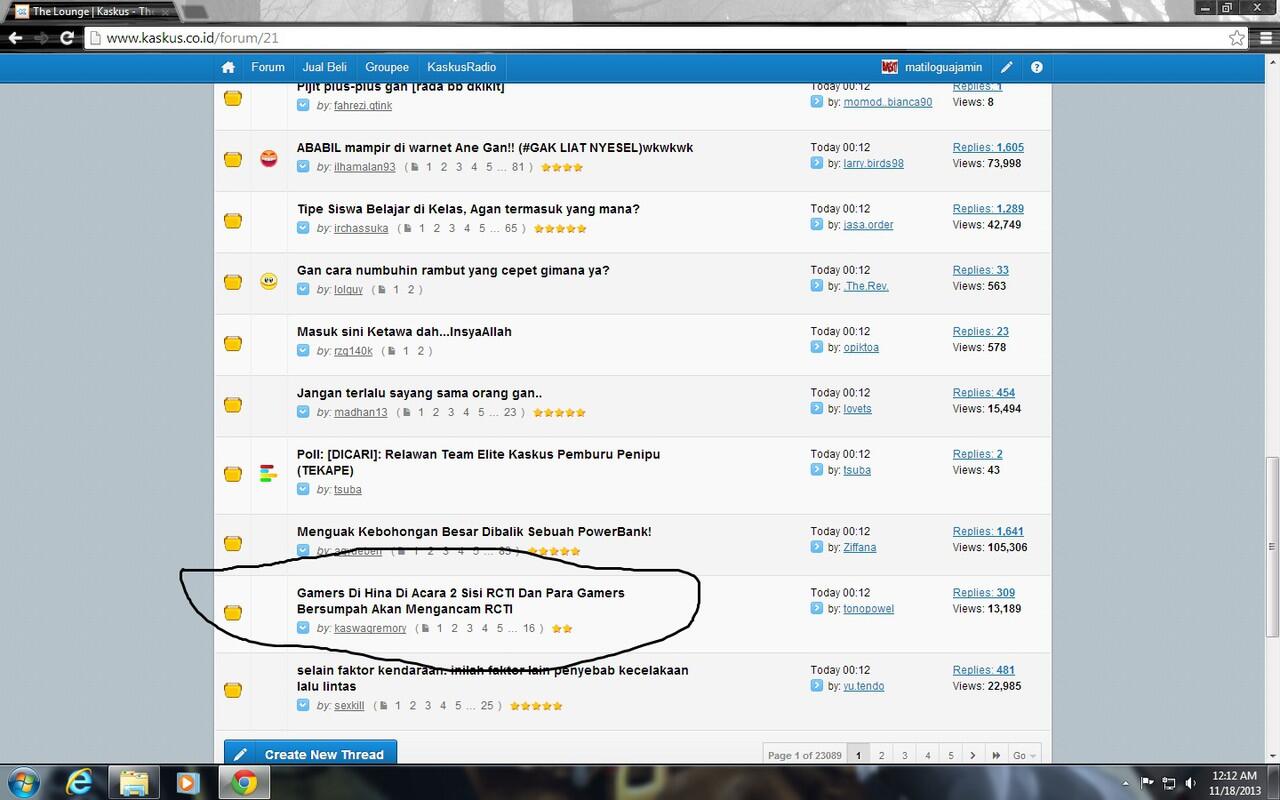The width and height of the screenshot is (1280, 800).
Task: Jump to last page double-arrow
Action: pos(996,755)
